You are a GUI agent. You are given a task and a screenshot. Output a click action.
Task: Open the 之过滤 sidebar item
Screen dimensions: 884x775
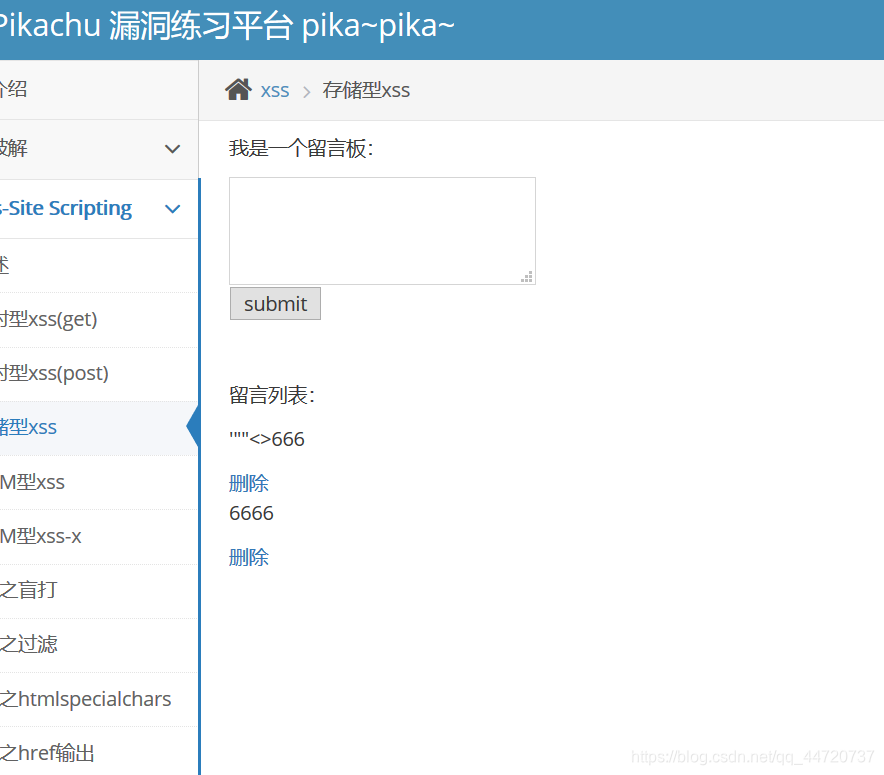[28, 644]
